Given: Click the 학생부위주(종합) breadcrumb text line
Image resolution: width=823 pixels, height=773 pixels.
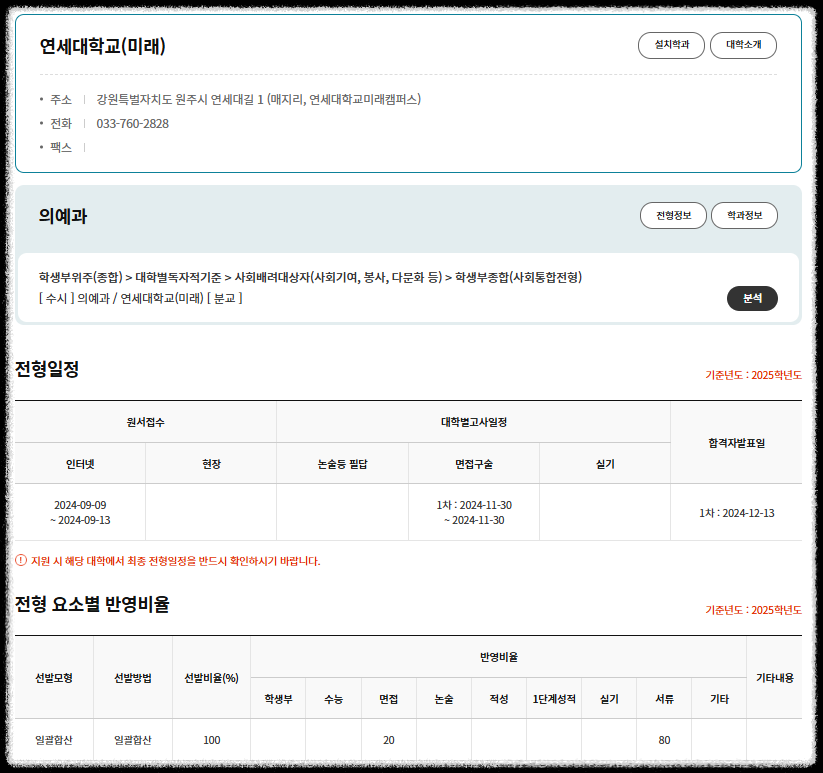Looking at the screenshot, I should point(310,277).
